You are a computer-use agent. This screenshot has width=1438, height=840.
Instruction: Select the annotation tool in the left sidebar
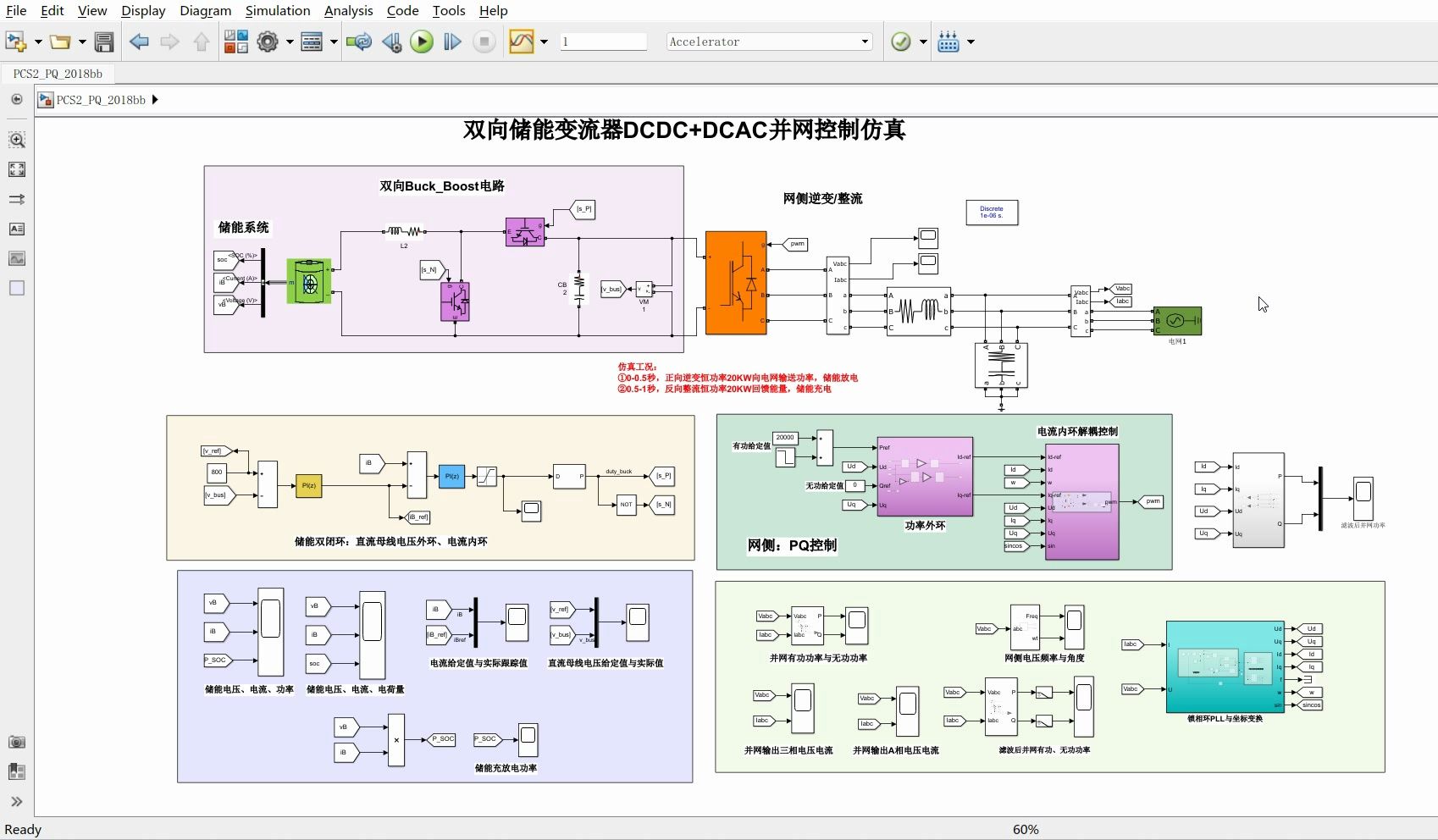click(x=16, y=229)
